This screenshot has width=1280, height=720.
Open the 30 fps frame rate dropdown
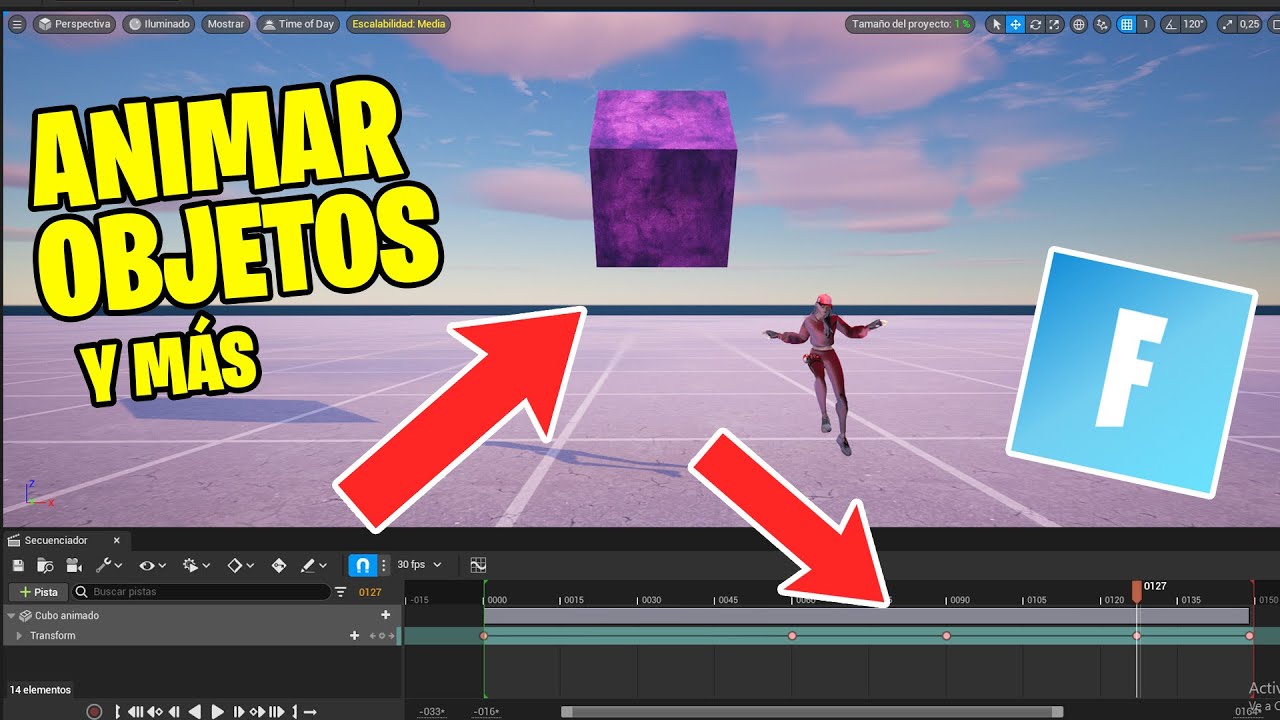click(x=419, y=565)
